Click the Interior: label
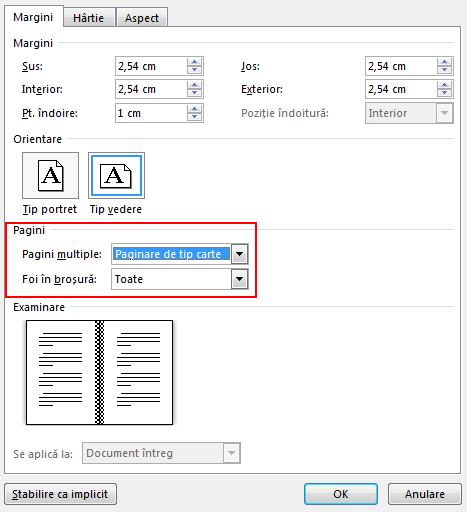Screen dimensions: 467x512 42,89
